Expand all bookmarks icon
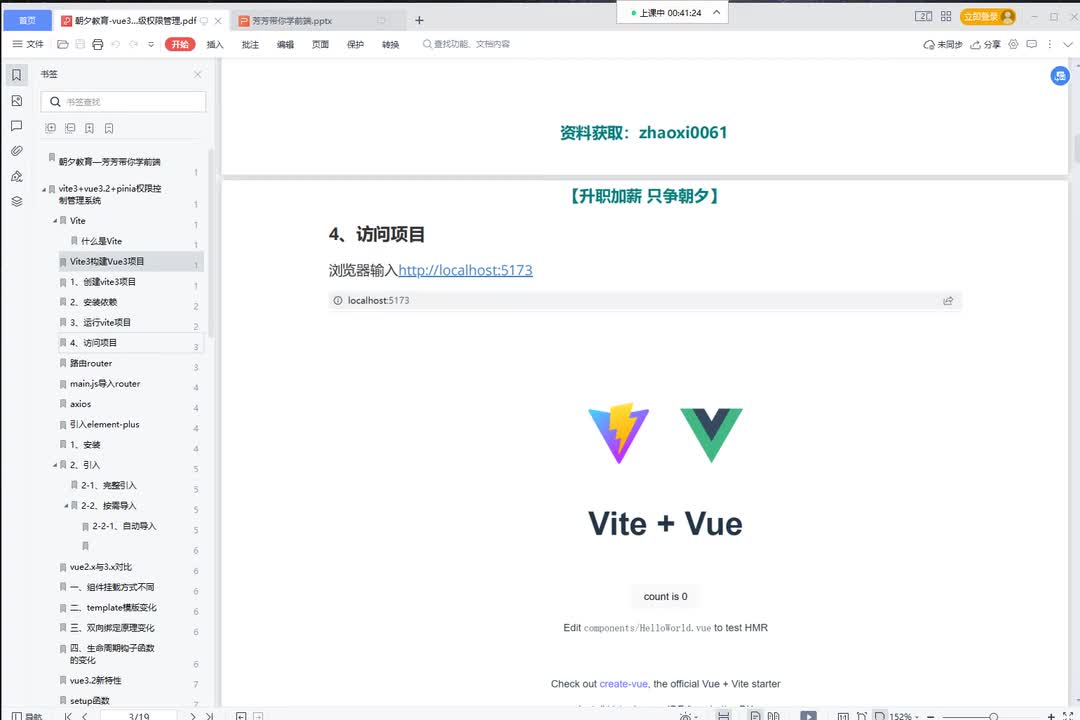1080x720 pixels. tap(50, 128)
